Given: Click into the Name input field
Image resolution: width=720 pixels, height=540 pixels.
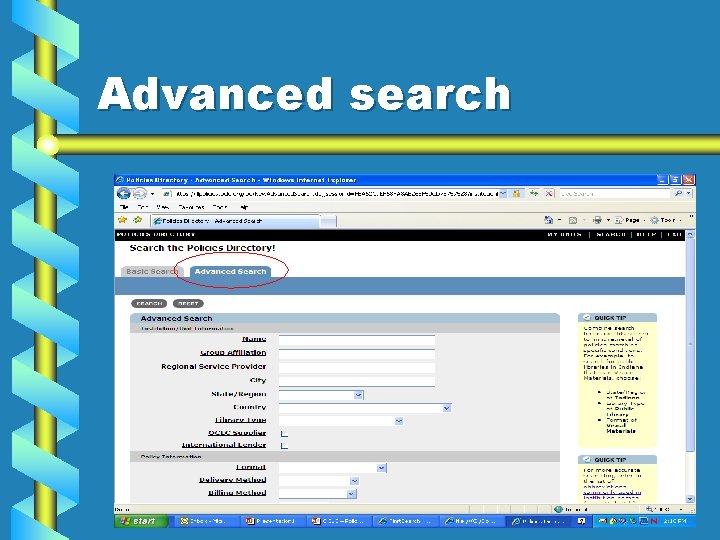Looking at the screenshot, I should 357,340.
